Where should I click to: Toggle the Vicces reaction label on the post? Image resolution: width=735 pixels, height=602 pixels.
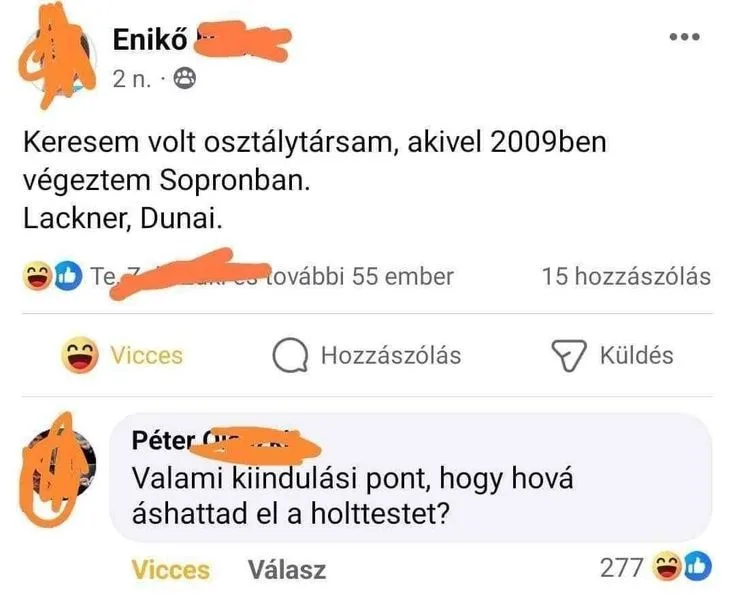pyautogui.click(x=147, y=355)
